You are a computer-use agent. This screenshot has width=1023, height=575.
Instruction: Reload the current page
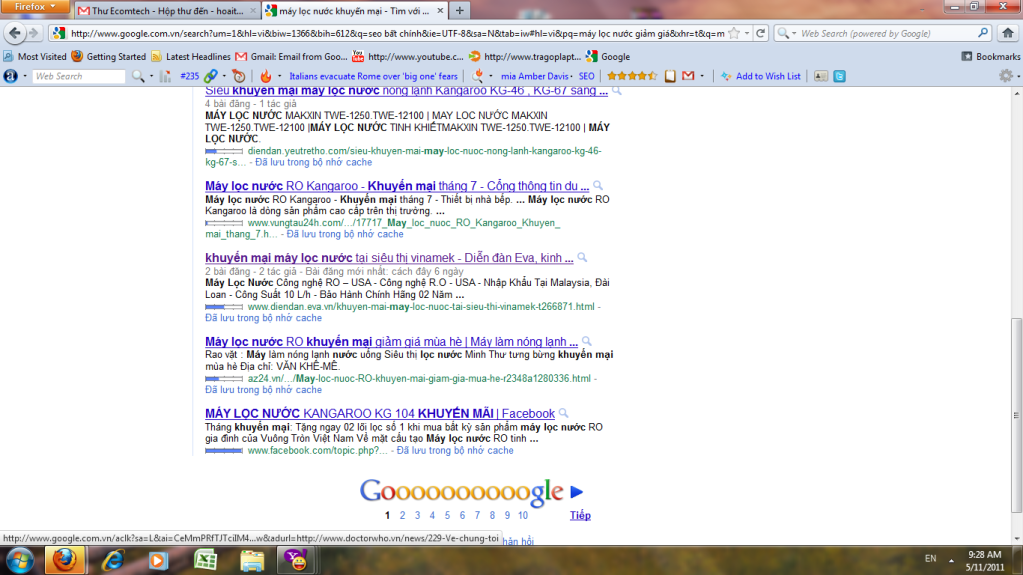(761, 33)
